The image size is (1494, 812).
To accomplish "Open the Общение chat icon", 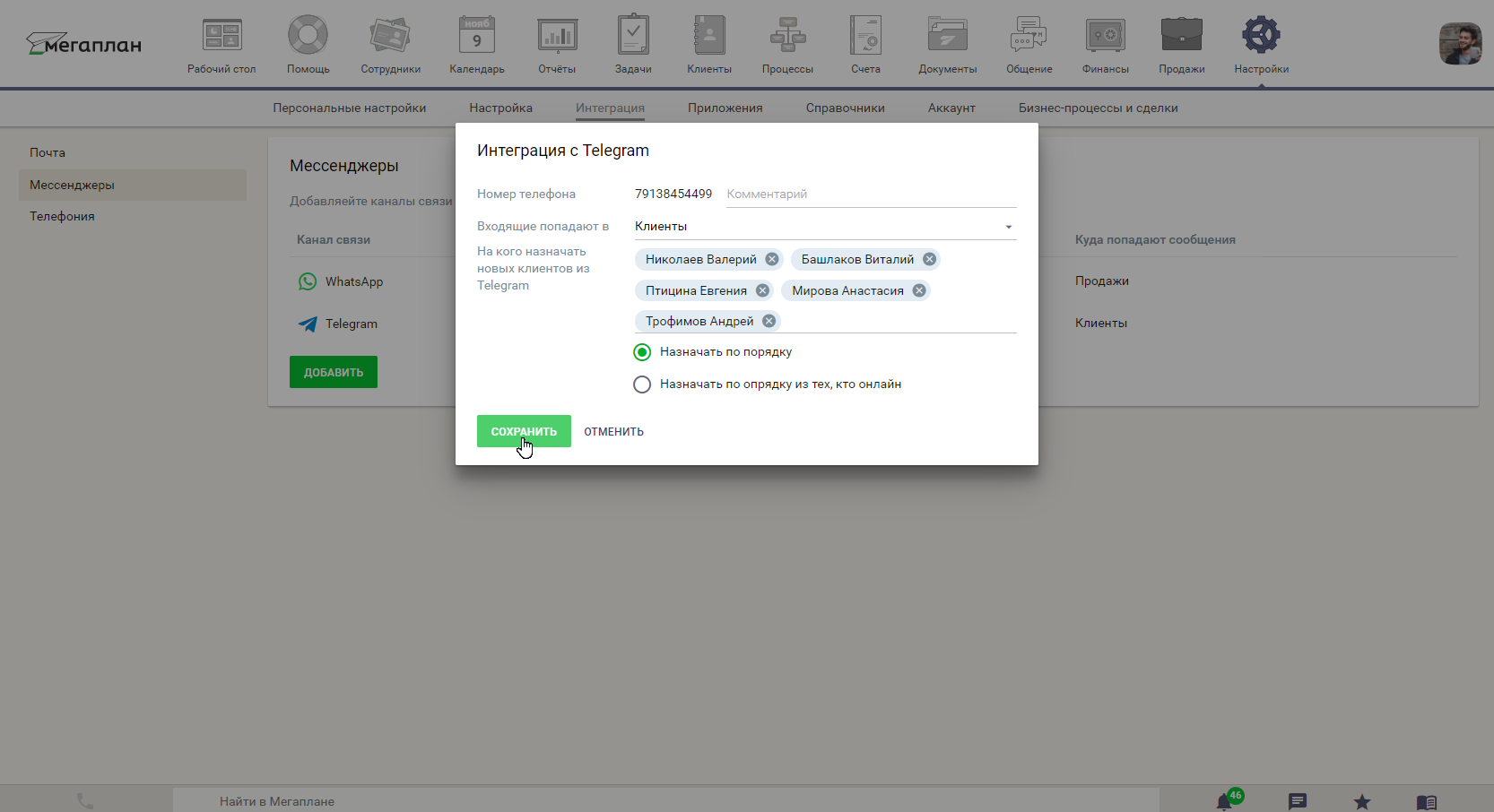I will click(1029, 36).
